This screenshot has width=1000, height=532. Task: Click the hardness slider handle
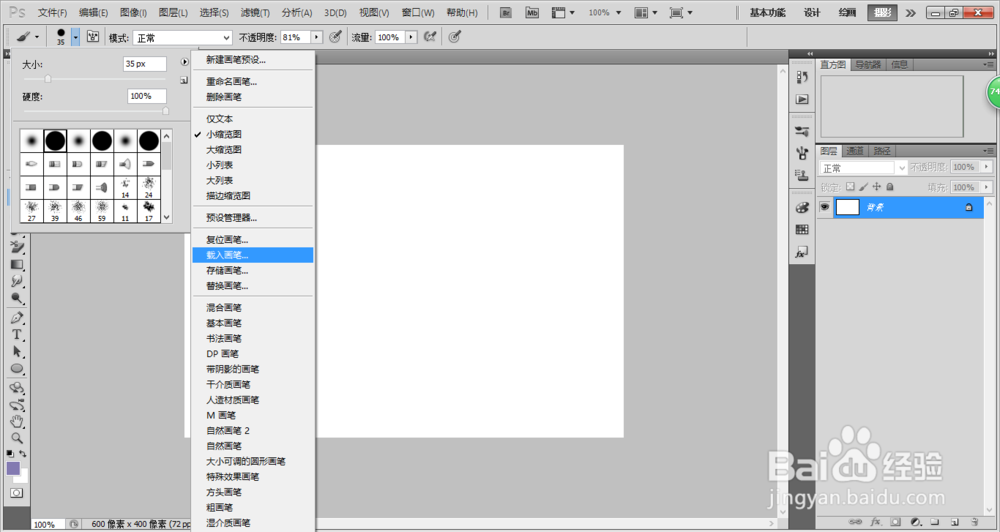(166, 111)
